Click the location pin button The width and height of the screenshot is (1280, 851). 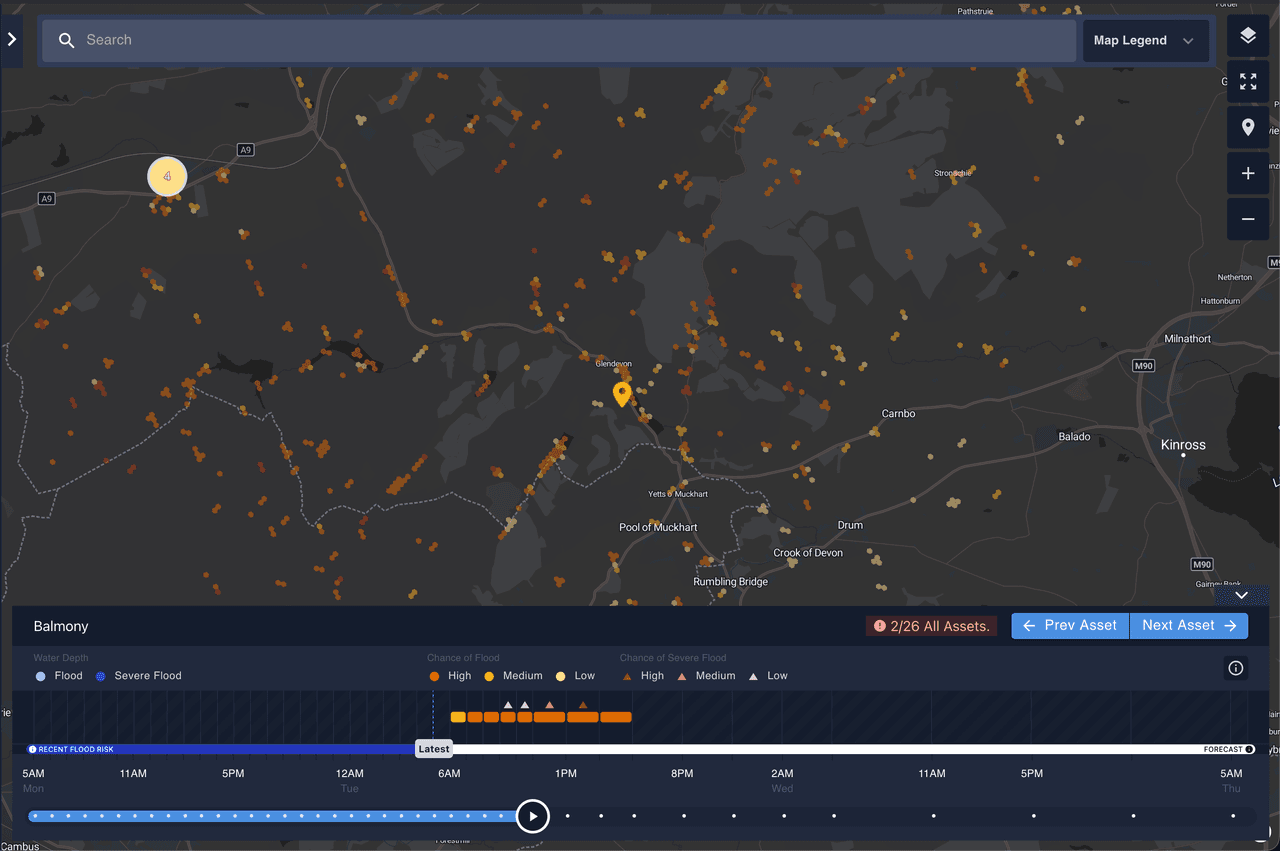pyautogui.click(x=1248, y=128)
